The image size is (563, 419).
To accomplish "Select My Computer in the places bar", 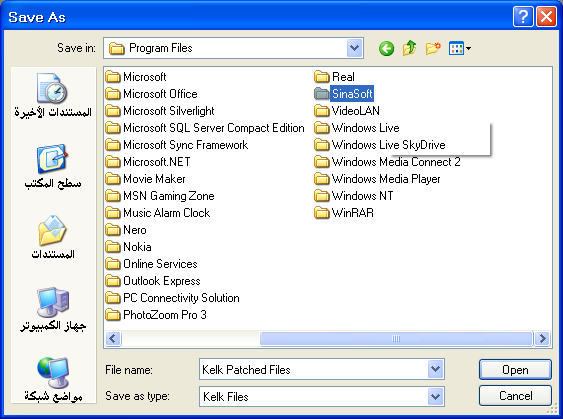I will point(53,309).
